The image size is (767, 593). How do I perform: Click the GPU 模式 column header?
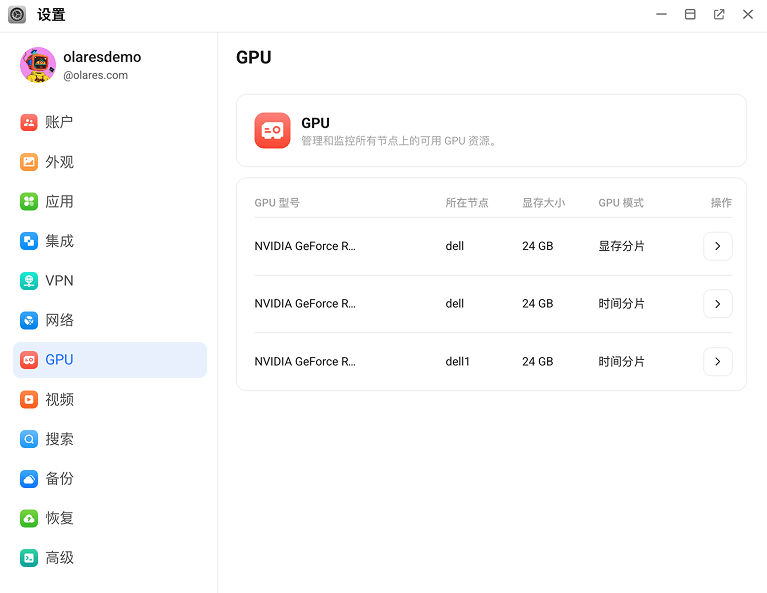click(x=621, y=203)
